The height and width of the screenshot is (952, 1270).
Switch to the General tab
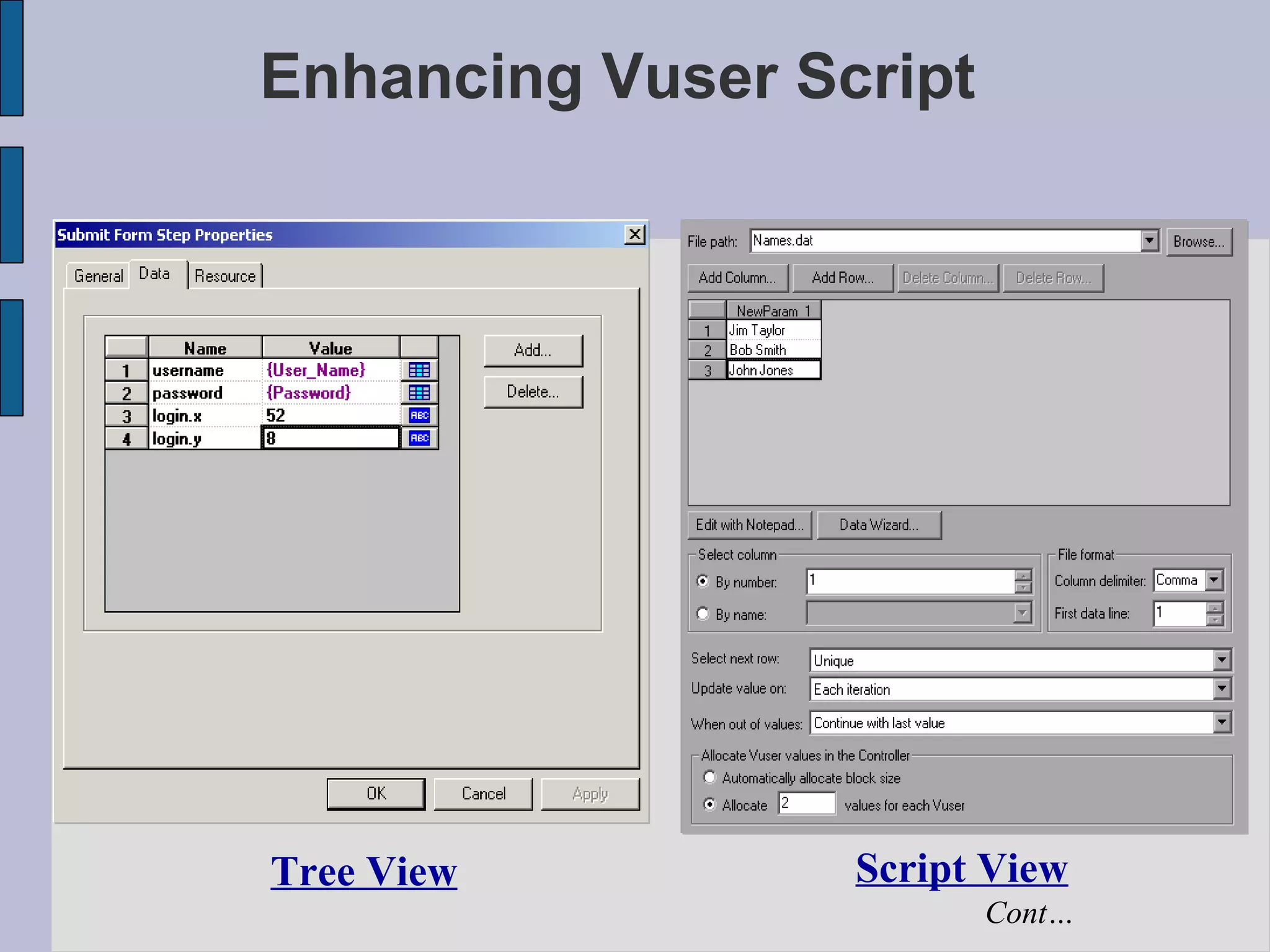tap(99, 276)
